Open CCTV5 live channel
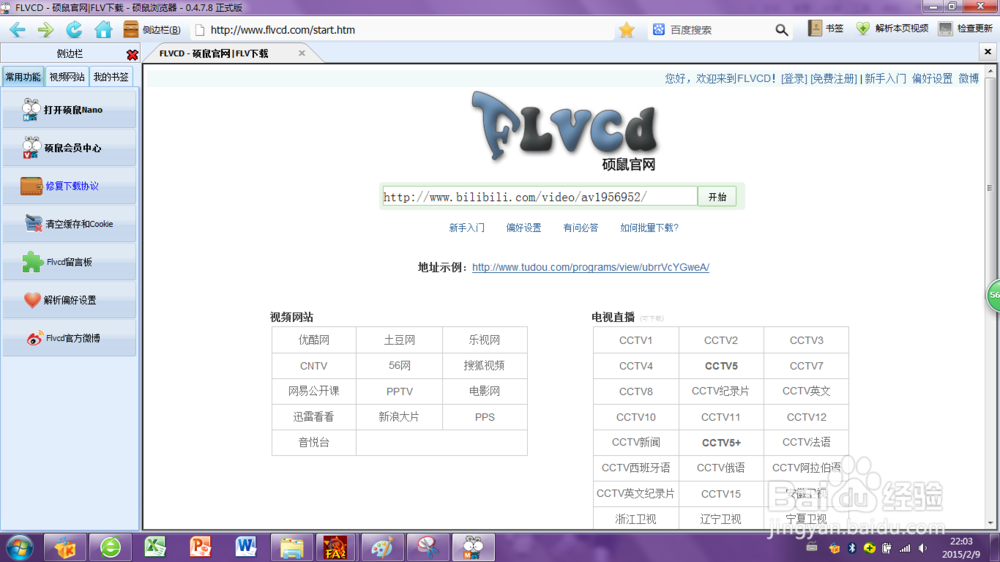Viewport: 1000px width, 562px height. 721,366
